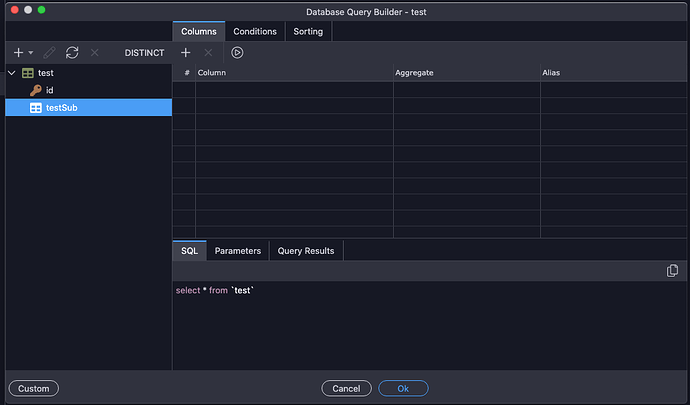
Task: Click the refresh tables icon
Action: tap(72, 53)
